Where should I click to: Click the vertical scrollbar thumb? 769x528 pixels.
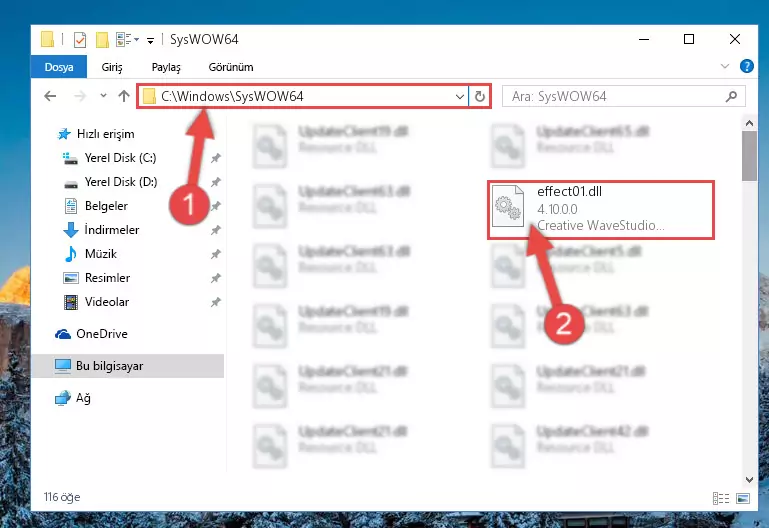pyautogui.click(x=749, y=156)
